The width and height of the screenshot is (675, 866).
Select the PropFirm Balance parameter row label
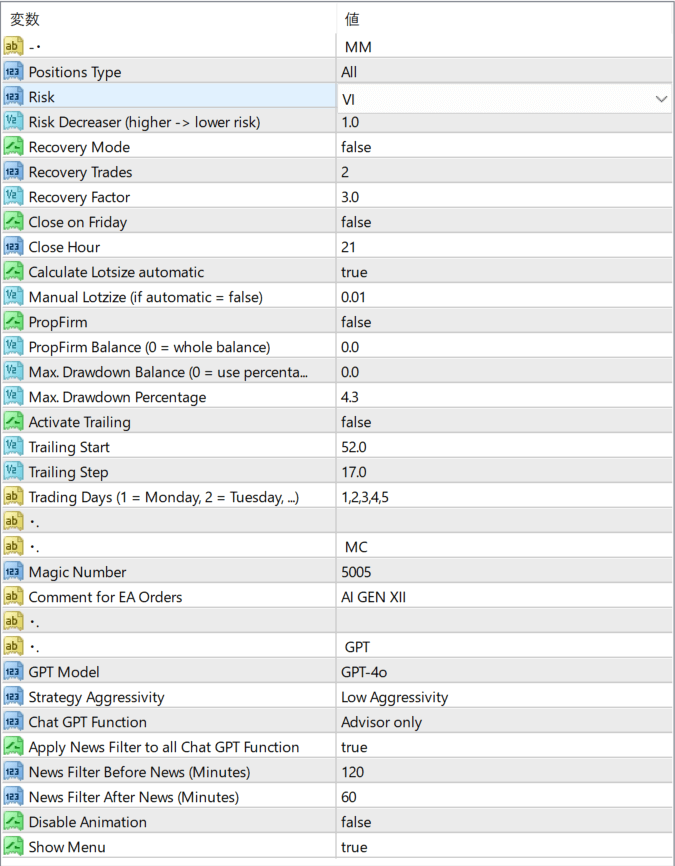pos(149,347)
